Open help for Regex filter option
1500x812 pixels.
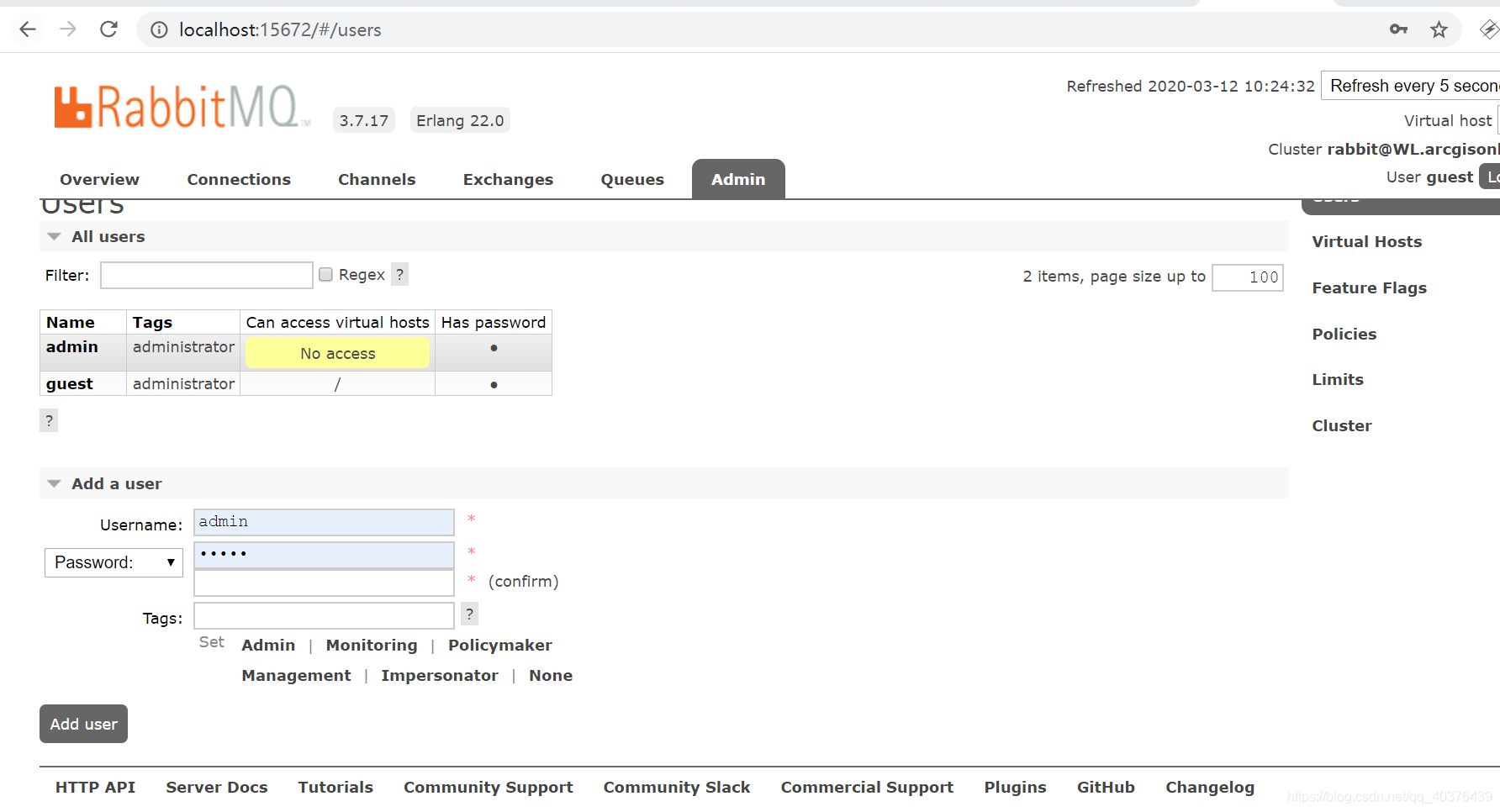tap(400, 274)
